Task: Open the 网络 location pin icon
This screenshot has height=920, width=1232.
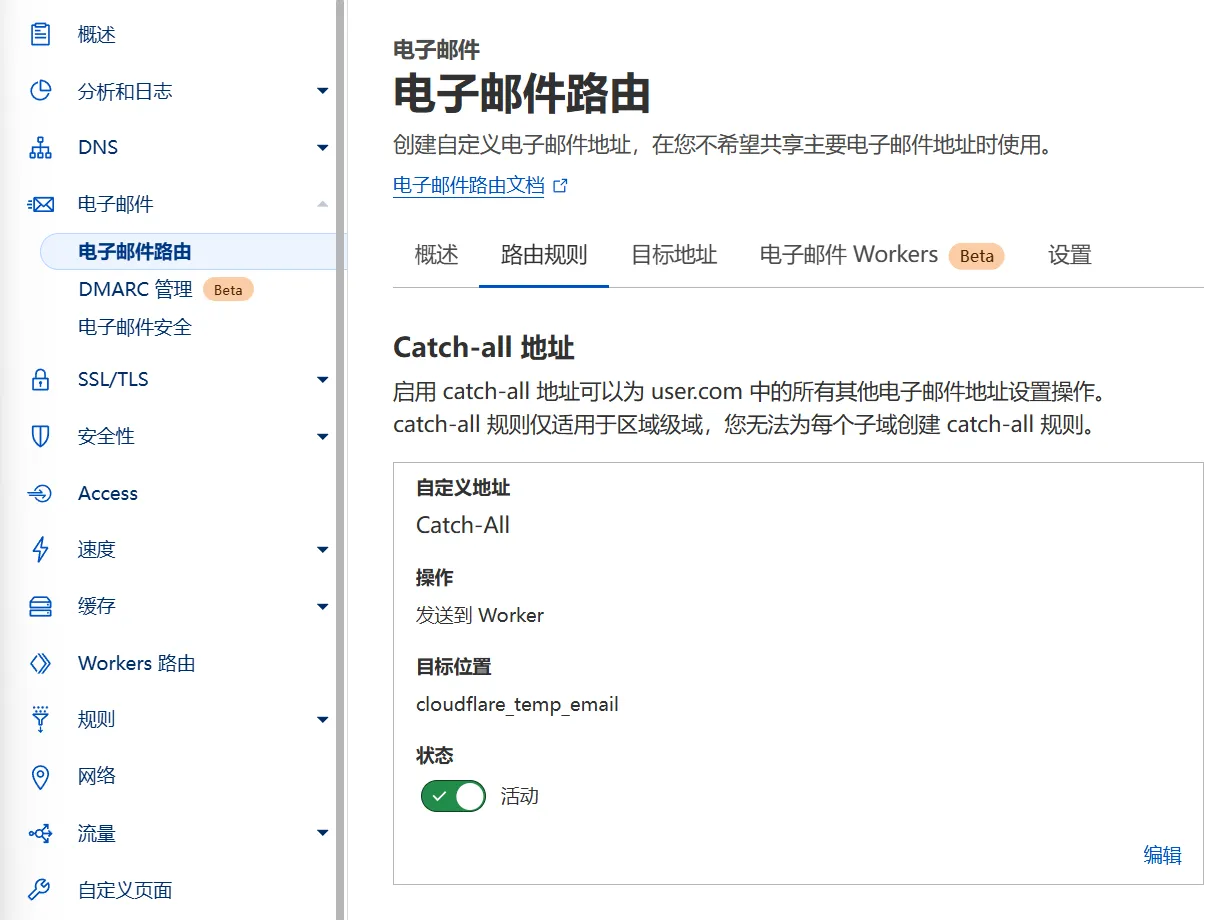Action: coord(40,776)
